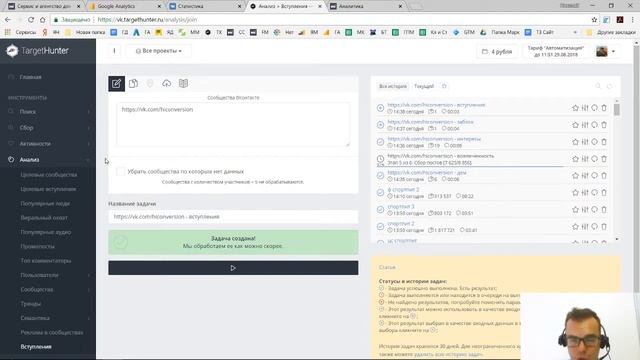Open the cloud upload source icon
The image size is (640, 360).
point(167,84)
